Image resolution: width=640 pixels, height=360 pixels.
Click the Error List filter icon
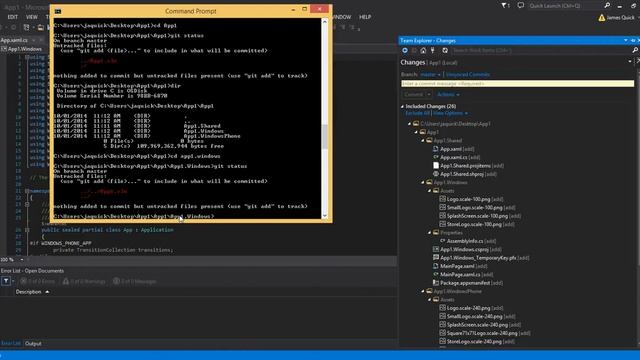click(6, 281)
